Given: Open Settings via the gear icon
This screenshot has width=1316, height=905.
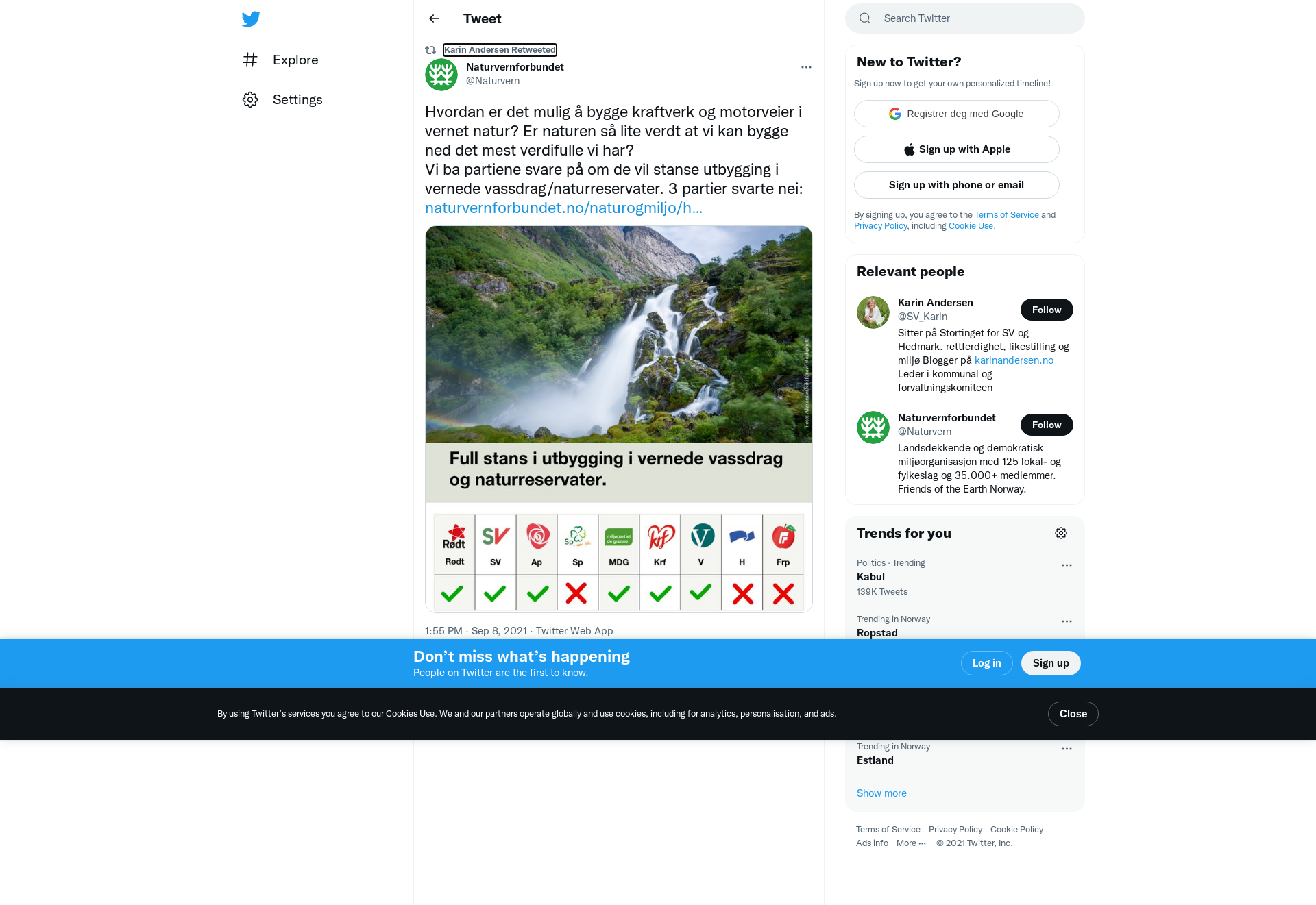Looking at the screenshot, I should point(250,99).
